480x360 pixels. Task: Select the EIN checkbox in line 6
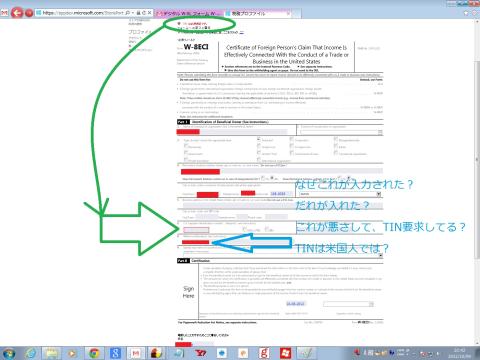(x=267, y=229)
